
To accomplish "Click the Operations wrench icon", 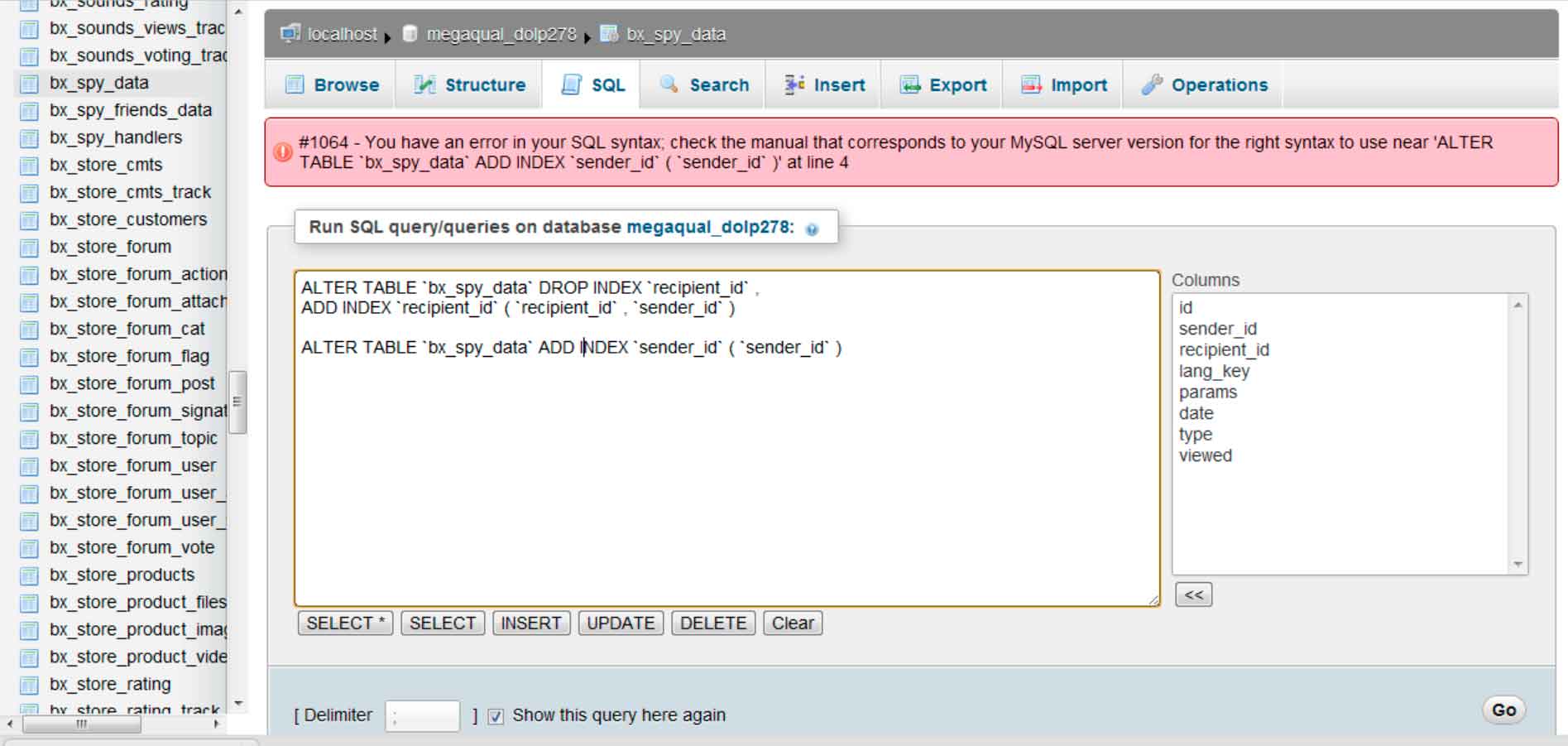I will coord(1151,84).
